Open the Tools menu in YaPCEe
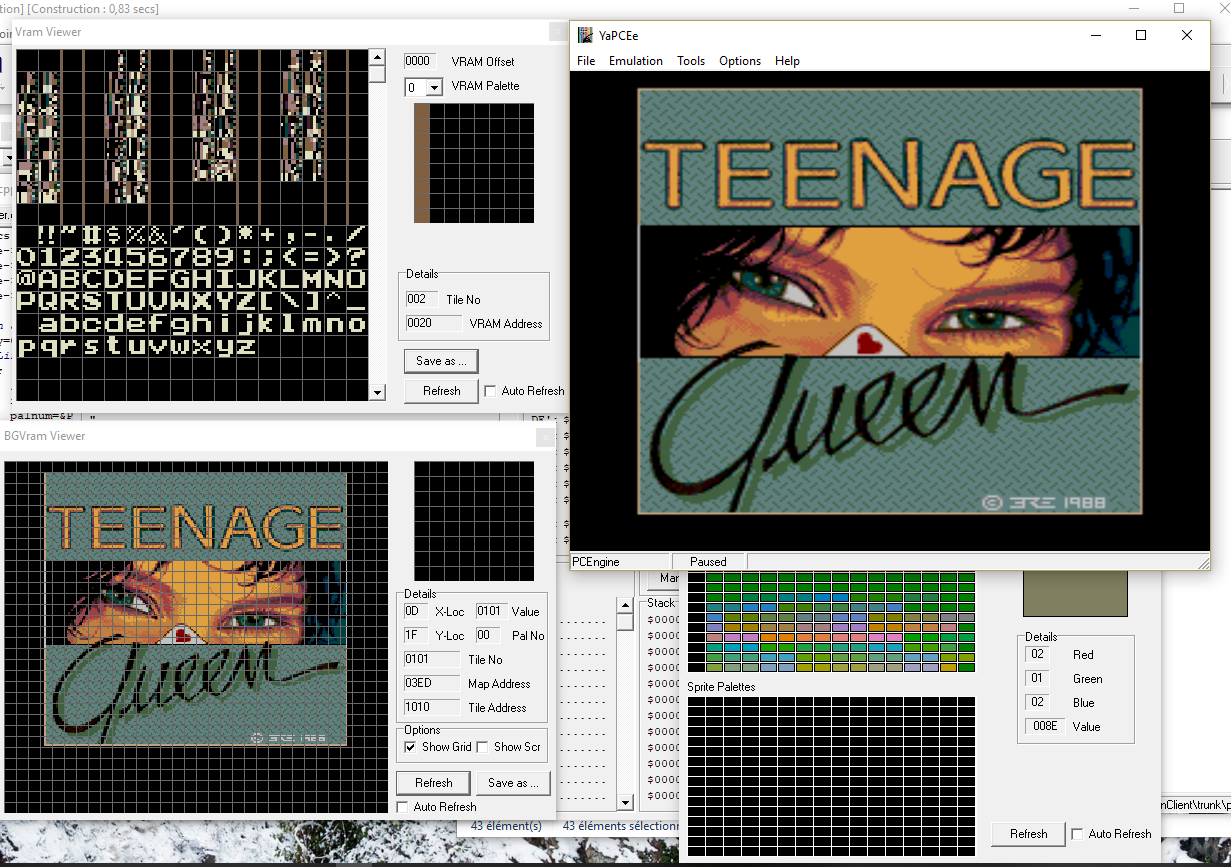Viewport: 1231px width, 867px height. 691,61
